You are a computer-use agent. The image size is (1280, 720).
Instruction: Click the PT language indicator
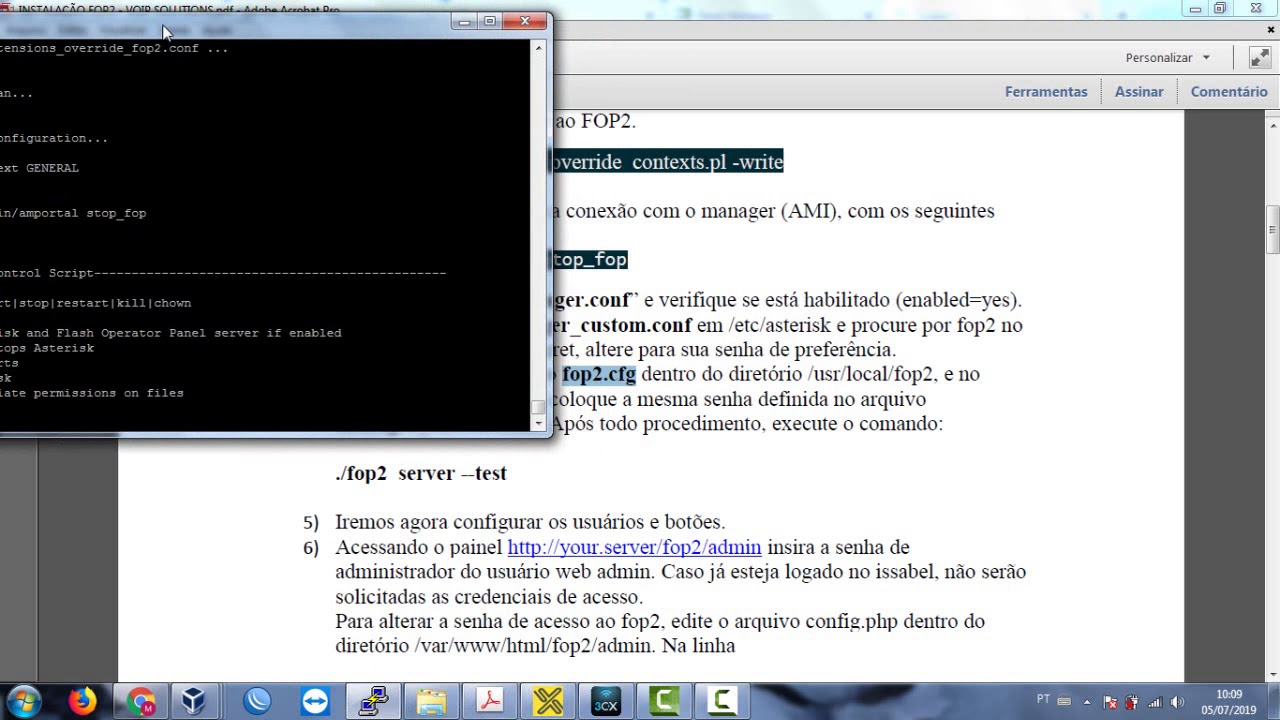point(1043,700)
